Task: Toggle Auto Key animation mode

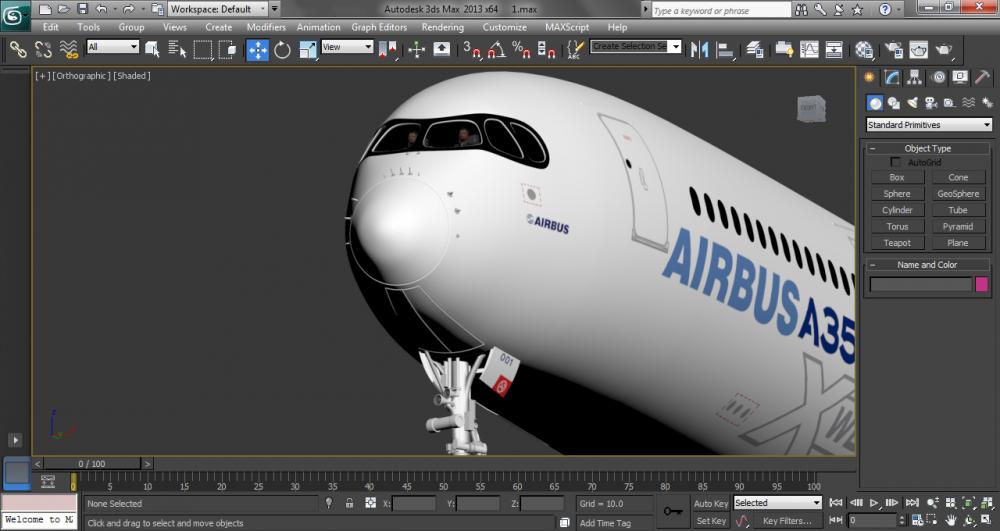Action: (x=711, y=503)
